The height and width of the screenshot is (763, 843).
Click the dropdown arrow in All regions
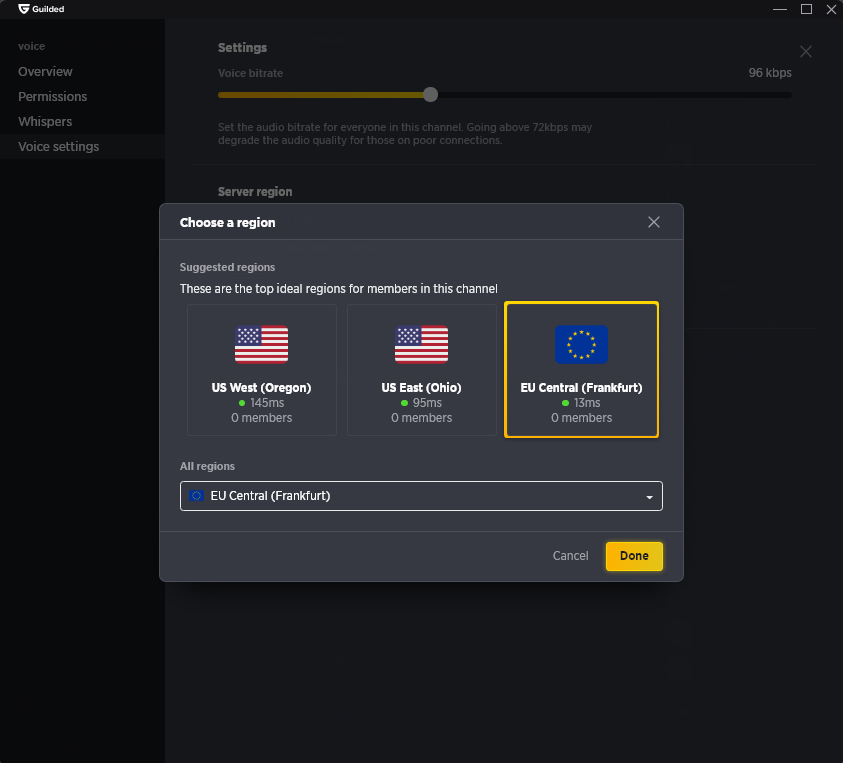(x=649, y=497)
